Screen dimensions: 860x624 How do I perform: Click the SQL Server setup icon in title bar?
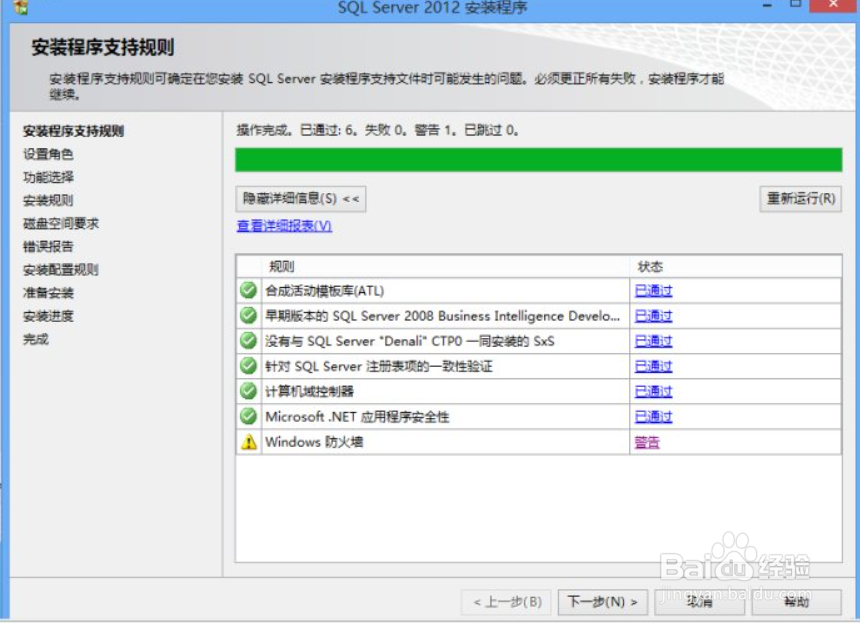coord(21,7)
